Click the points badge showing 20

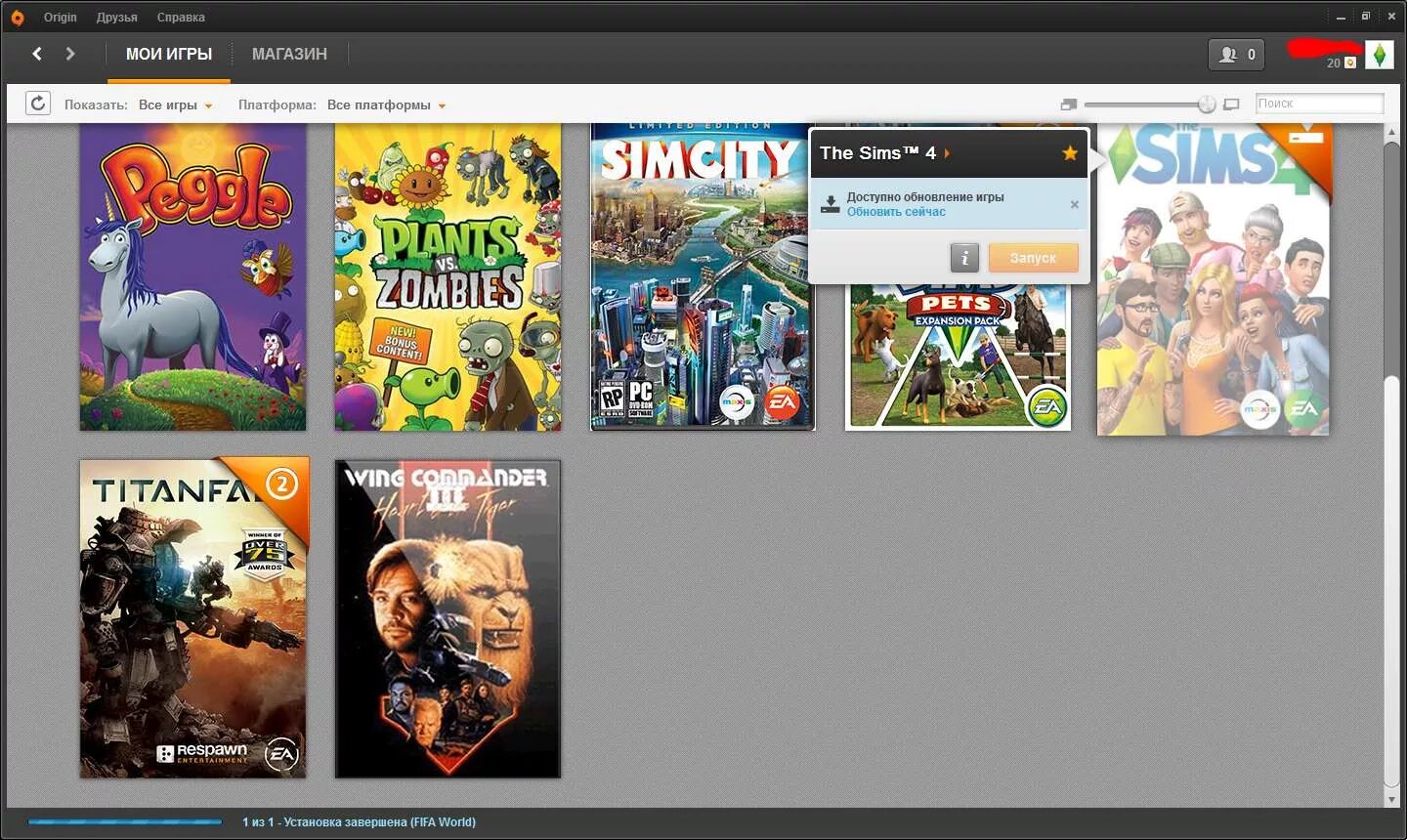[x=1341, y=63]
